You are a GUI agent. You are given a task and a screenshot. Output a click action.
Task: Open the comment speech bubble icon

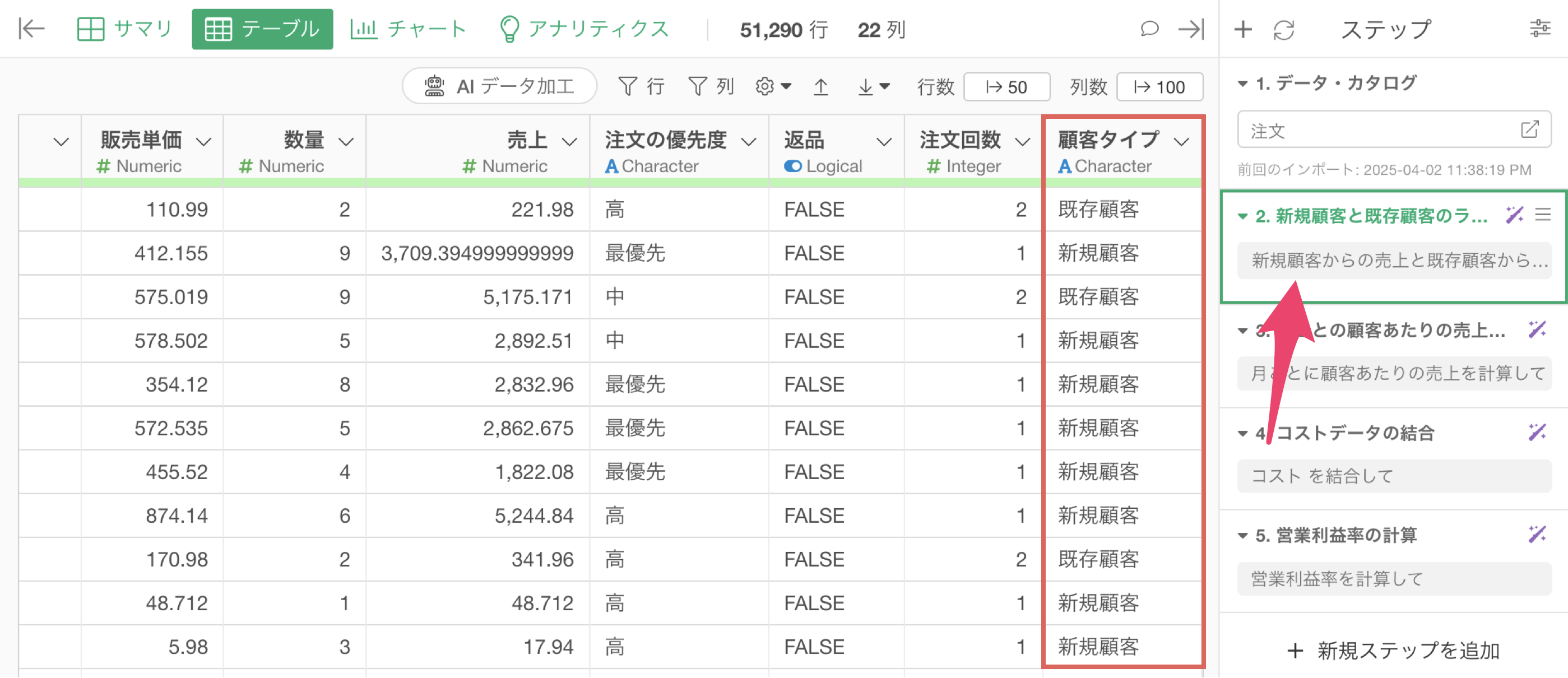click(x=1149, y=29)
